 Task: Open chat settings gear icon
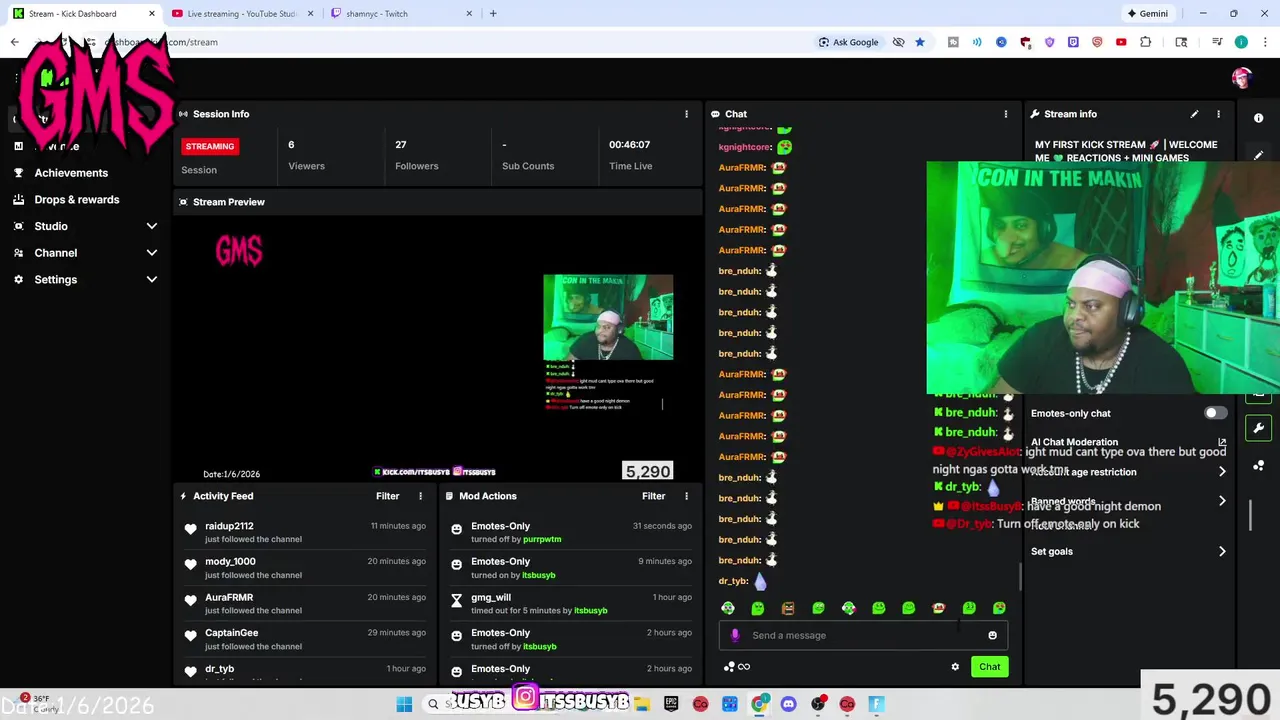[955, 667]
